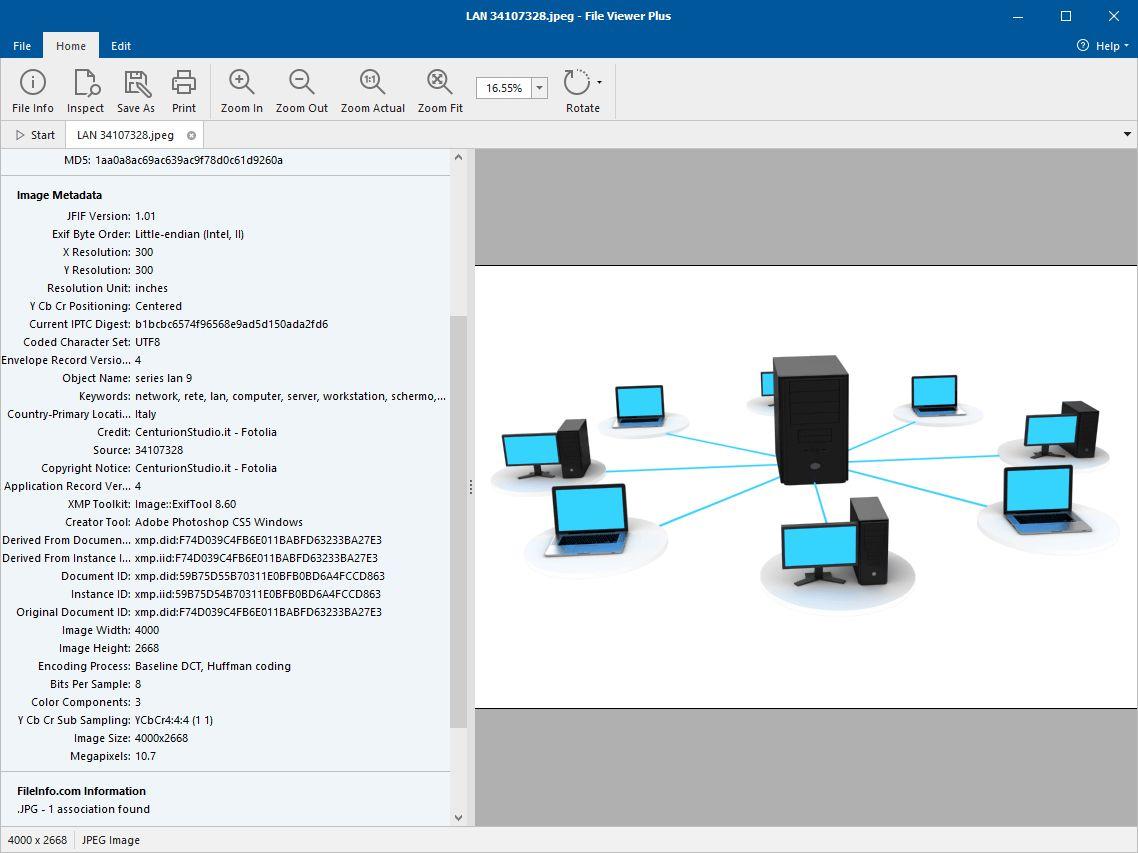
Task: Select the Little-endian (Intel, II) value
Action: click(189, 234)
